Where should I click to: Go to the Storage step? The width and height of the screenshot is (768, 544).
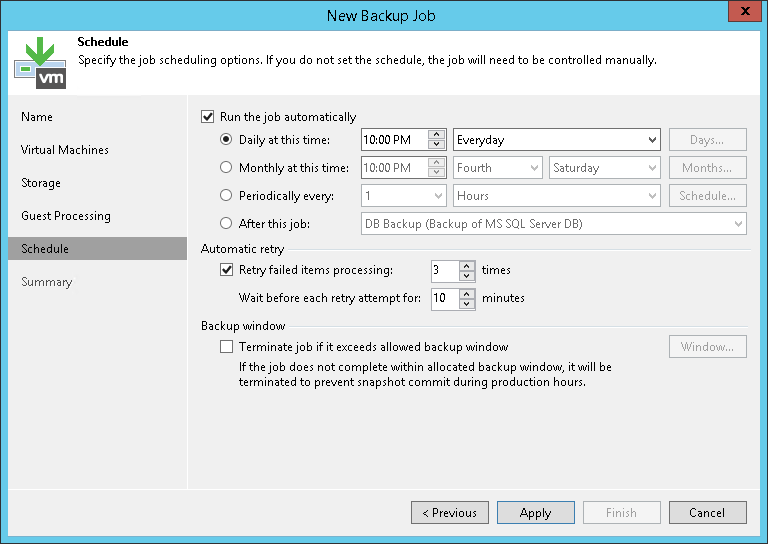(x=41, y=183)
